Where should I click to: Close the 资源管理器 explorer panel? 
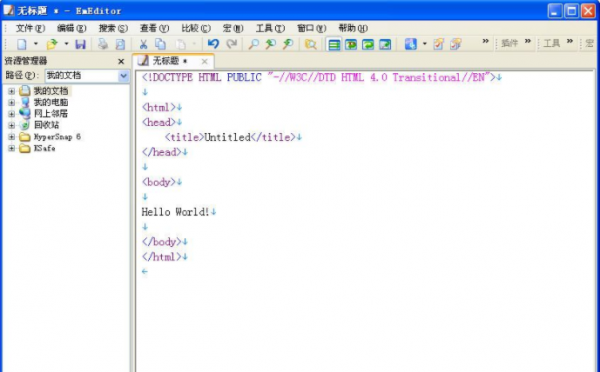[x=121, y=61]
